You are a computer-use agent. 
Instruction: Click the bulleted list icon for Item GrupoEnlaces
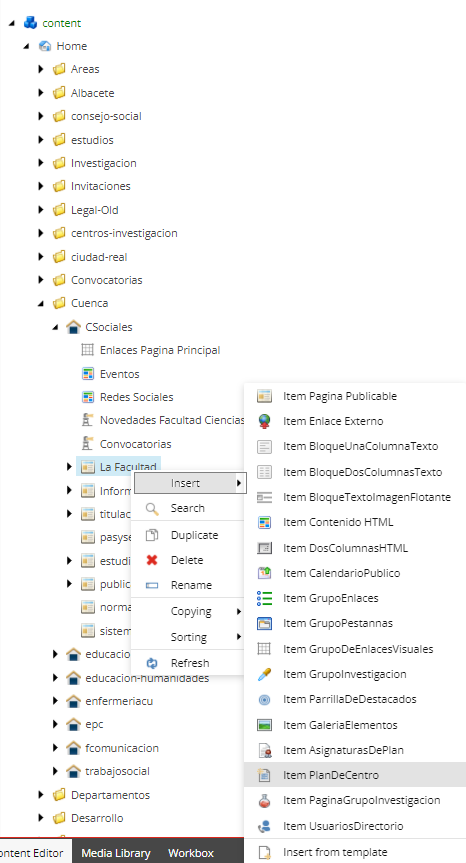coord(265,598)
